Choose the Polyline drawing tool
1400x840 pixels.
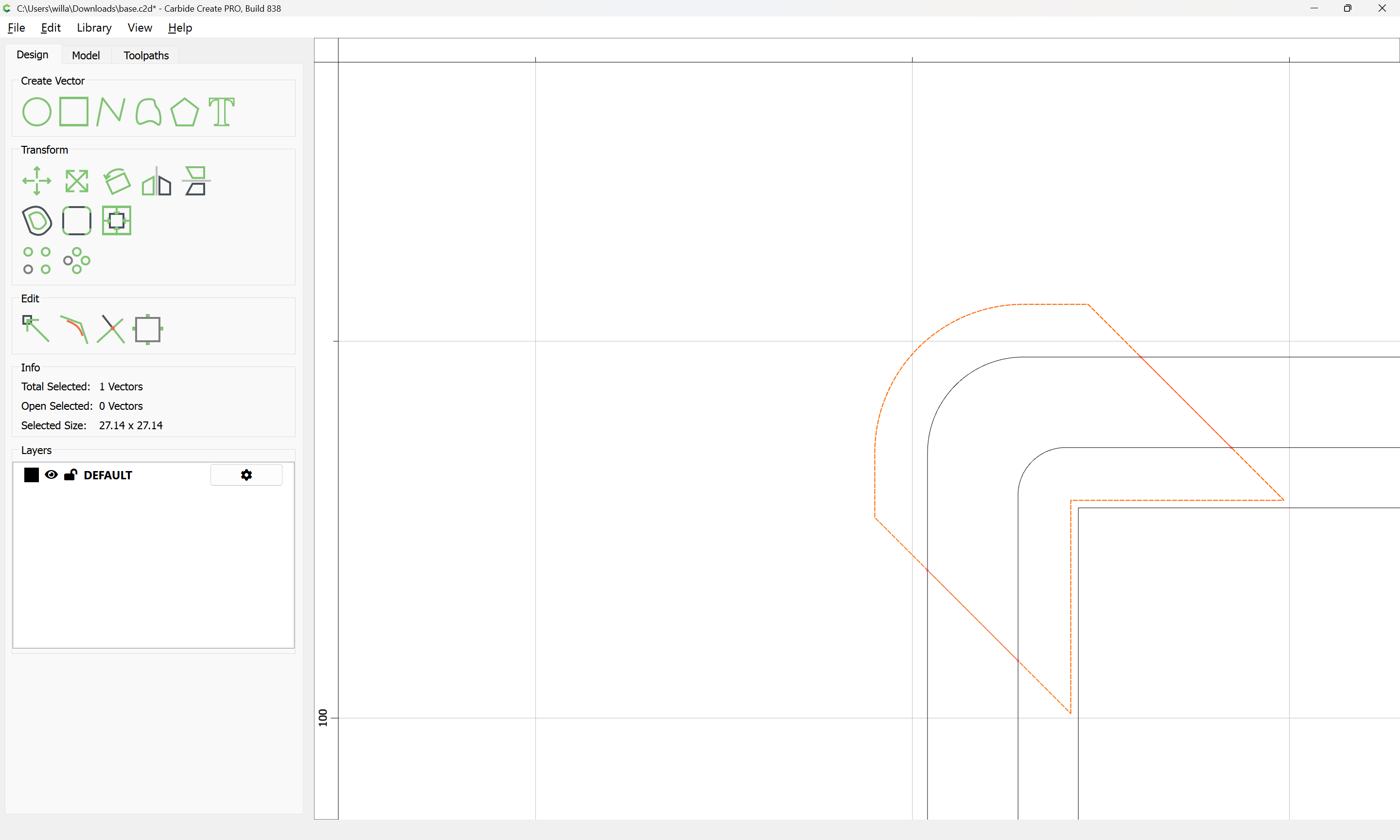pos(110,111)
